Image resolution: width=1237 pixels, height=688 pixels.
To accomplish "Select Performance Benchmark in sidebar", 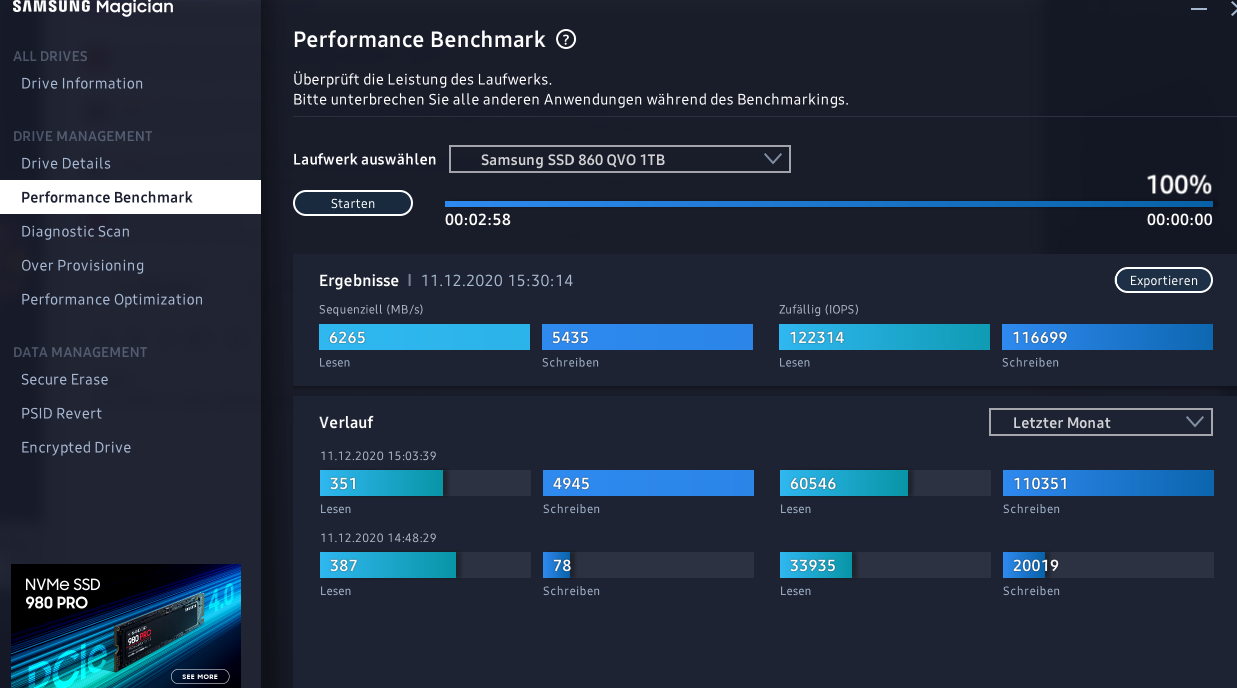I will (x=107, y=197).
